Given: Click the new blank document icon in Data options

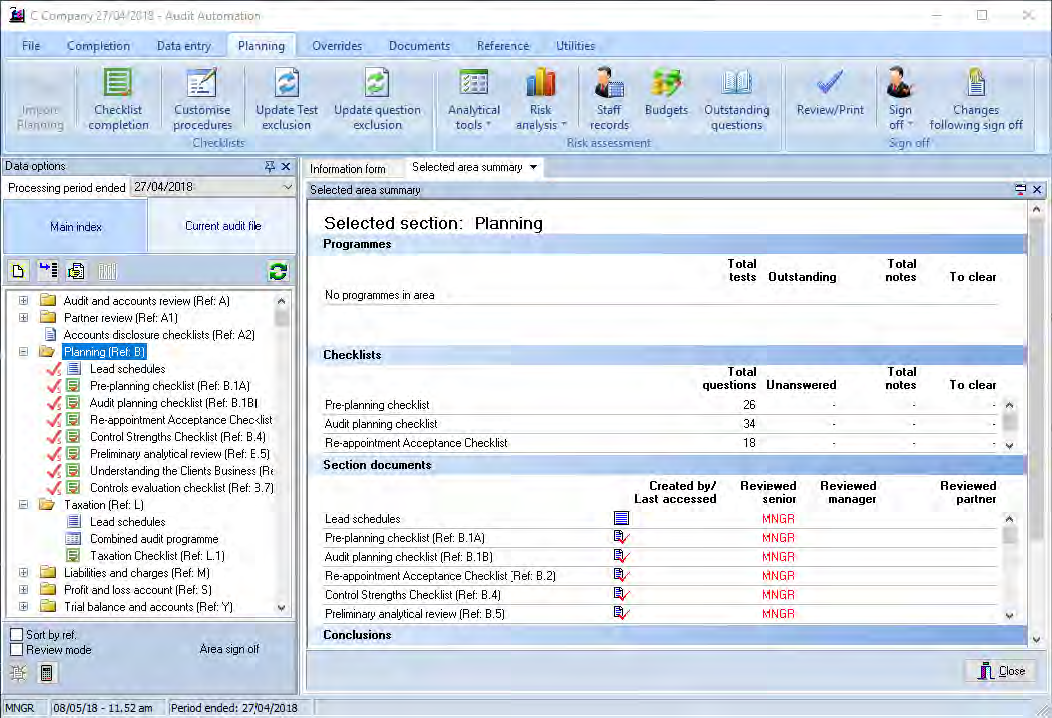Looking at the screenshot, I should coord(18,271).
